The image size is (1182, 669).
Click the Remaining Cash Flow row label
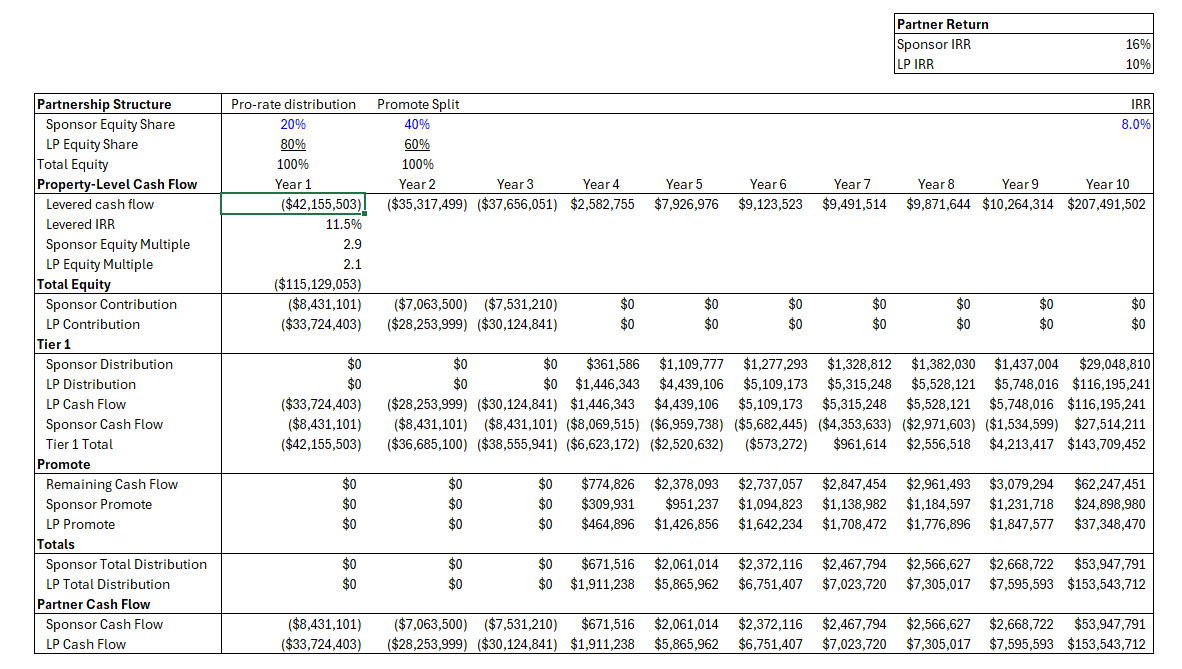112,484
